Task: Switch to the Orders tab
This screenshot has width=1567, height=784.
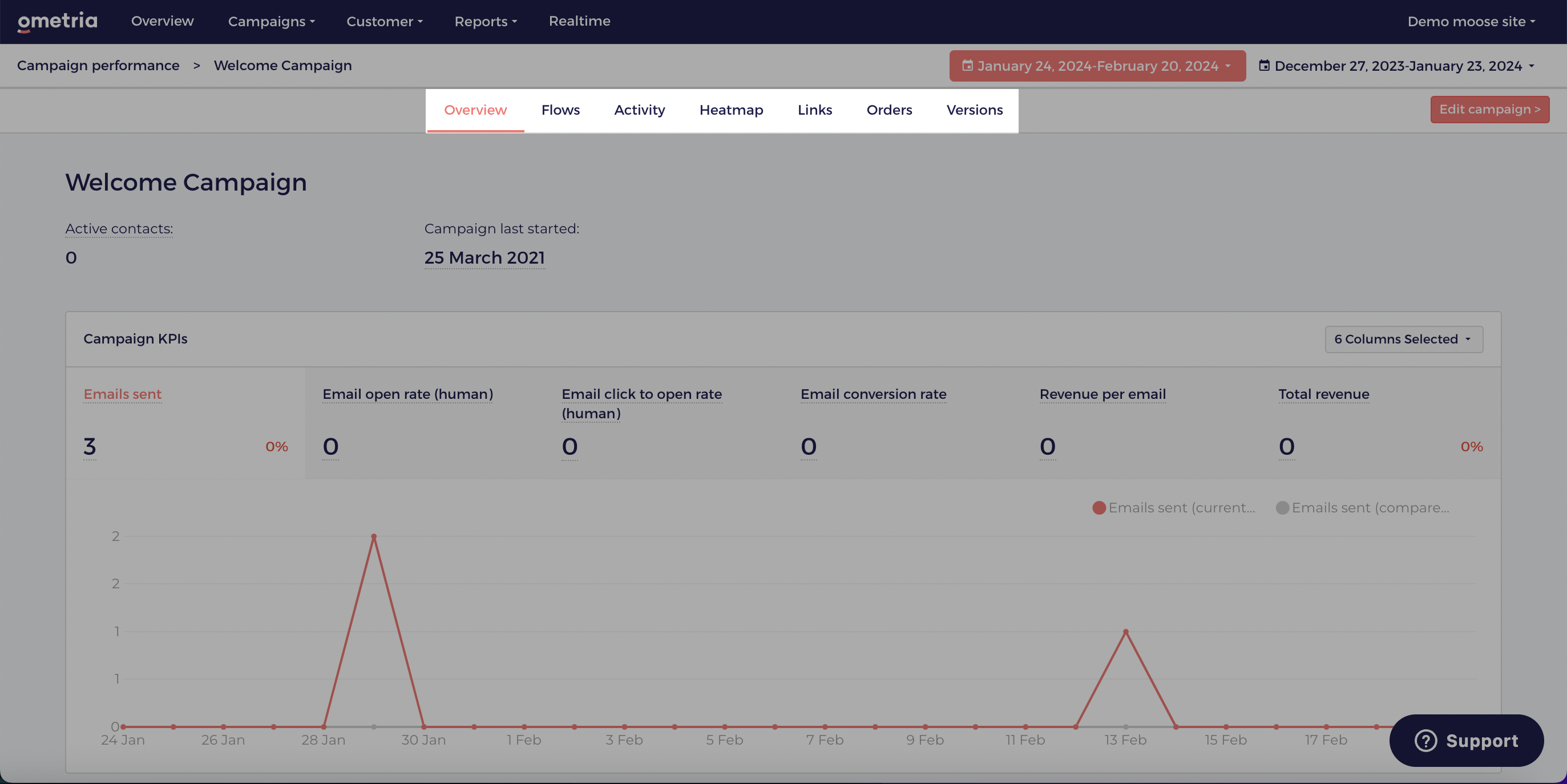Action: pyautogui.click(x=888, y=110)
